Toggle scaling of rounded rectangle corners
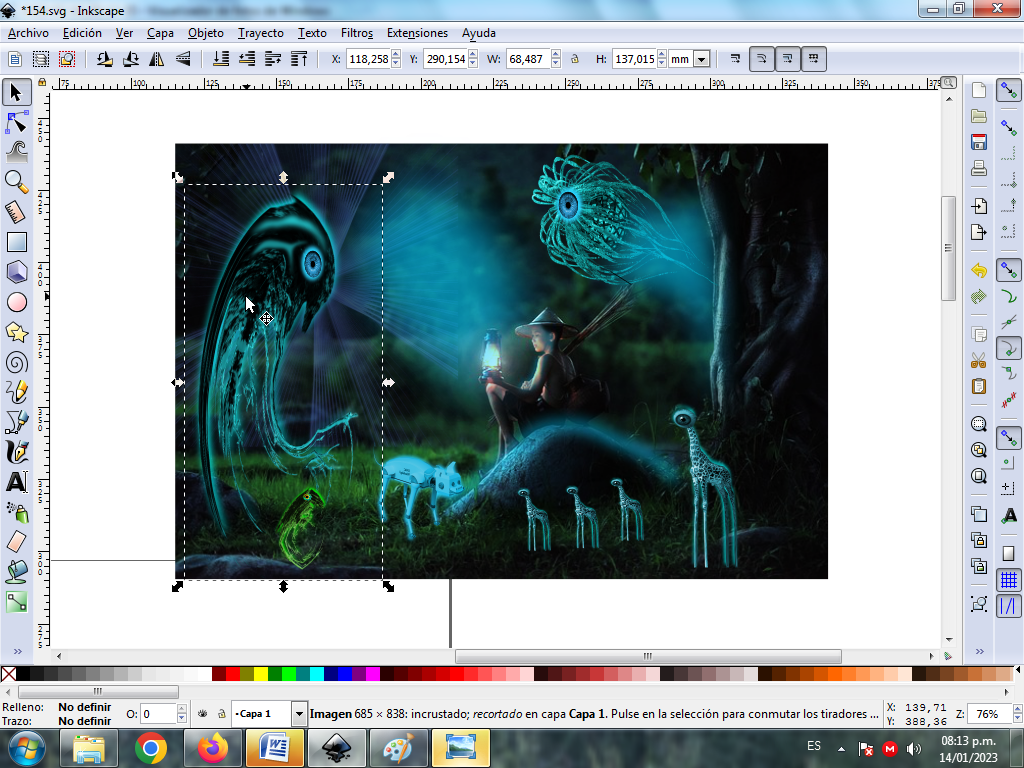 tap(761, 59)
